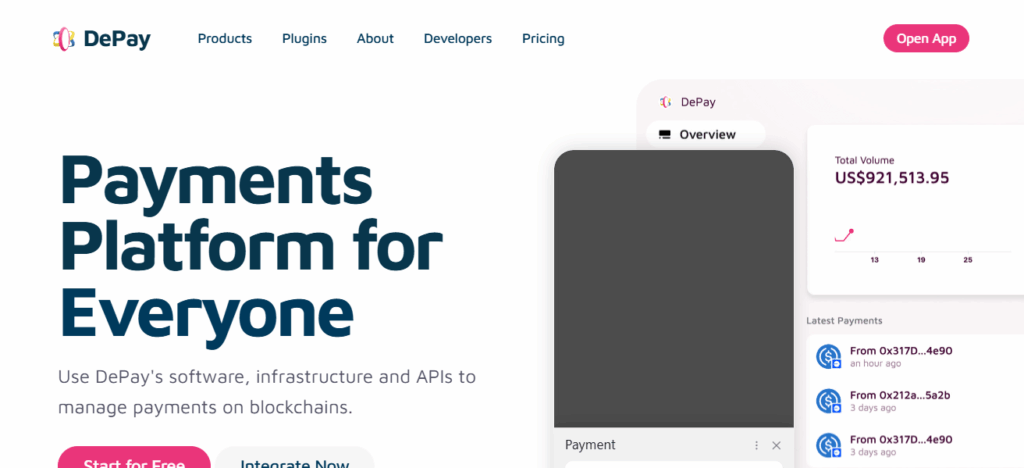This screenshot has height=468, width=1024.
Task: Click the pink data point on volume chart
Action: 851,231
